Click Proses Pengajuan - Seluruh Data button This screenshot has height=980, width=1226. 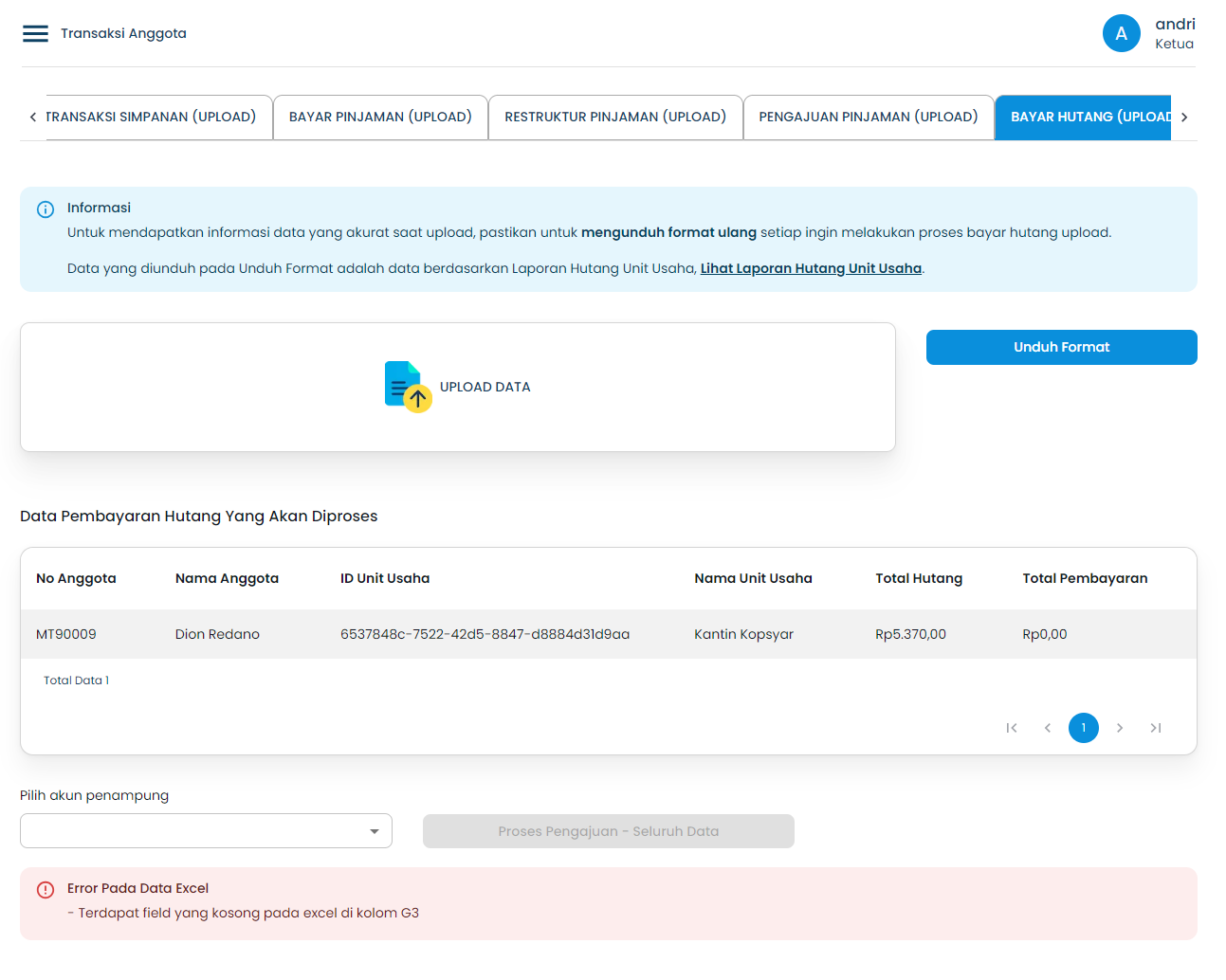(608, 831)
